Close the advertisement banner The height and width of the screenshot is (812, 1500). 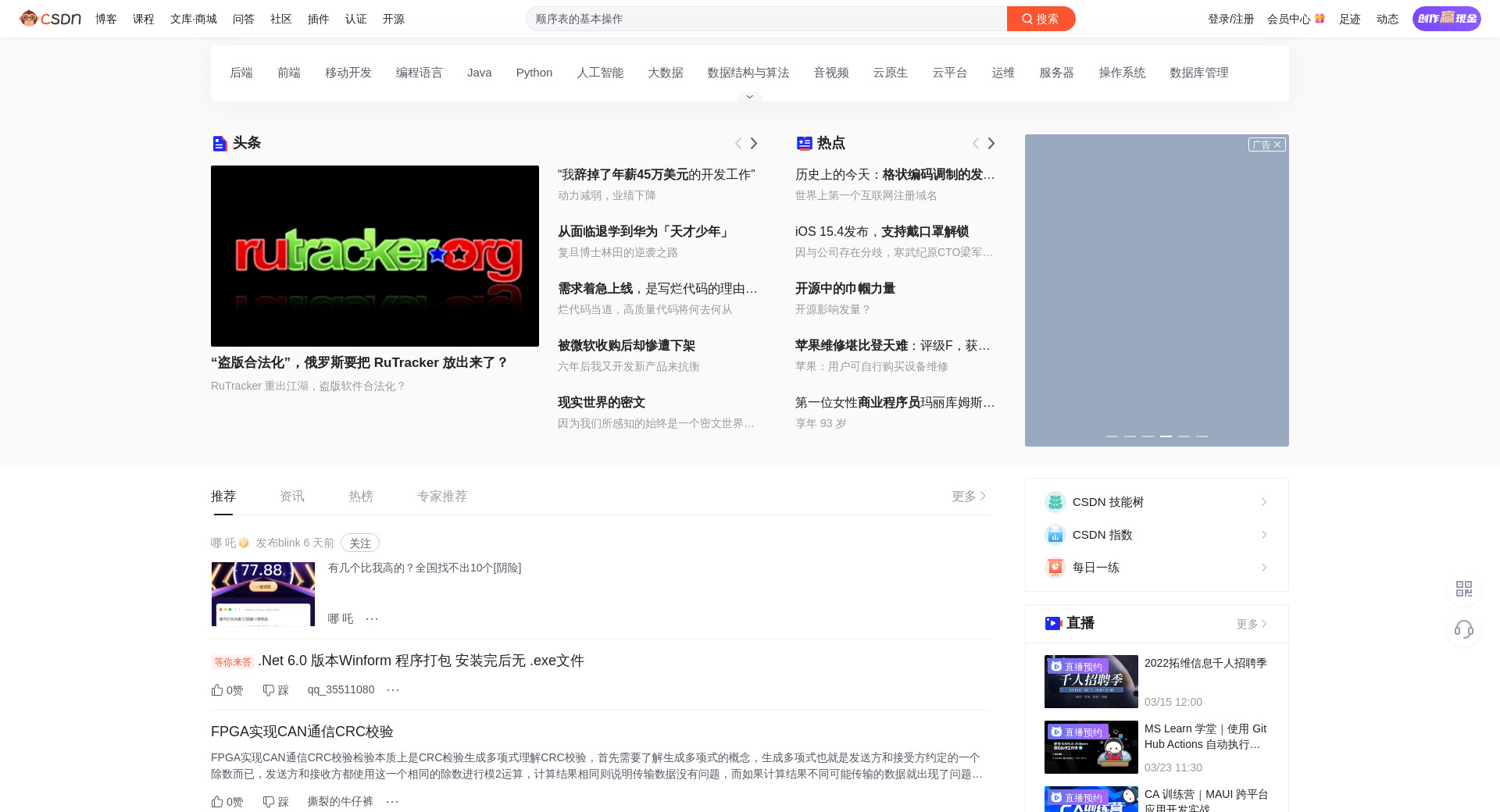(x=1277, y=144)
